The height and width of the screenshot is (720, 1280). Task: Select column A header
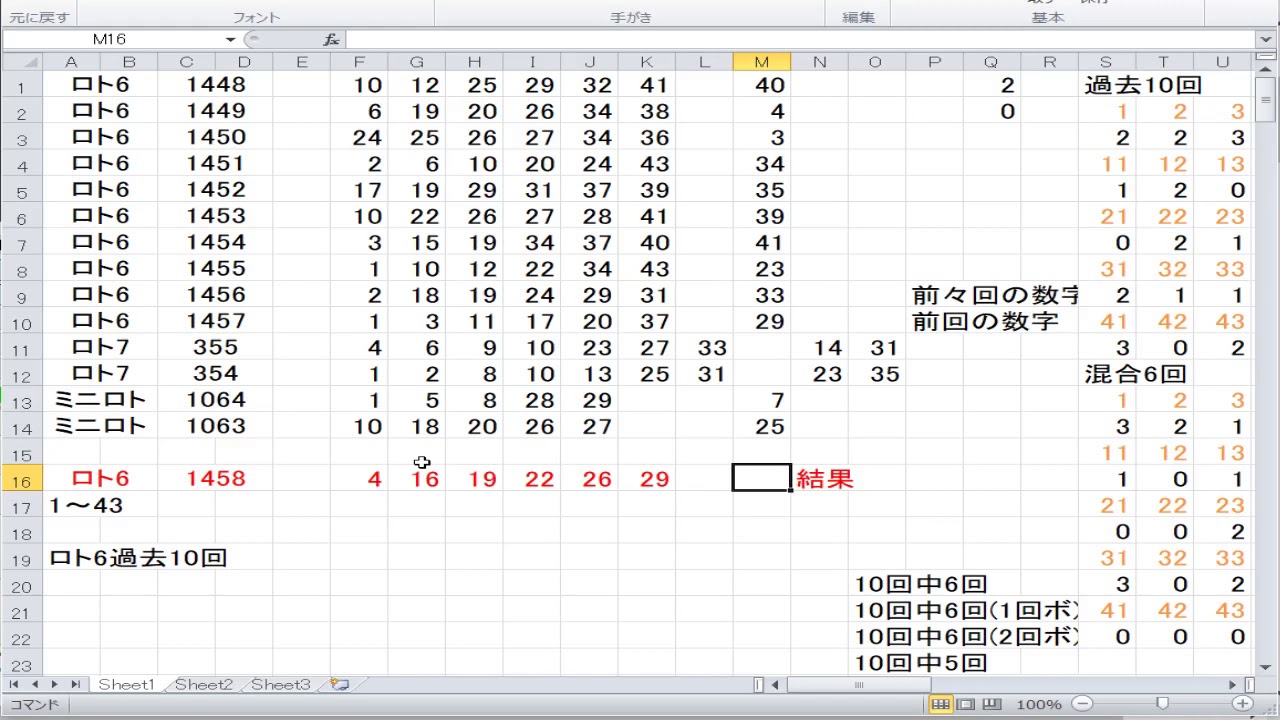tap(71, 62)
